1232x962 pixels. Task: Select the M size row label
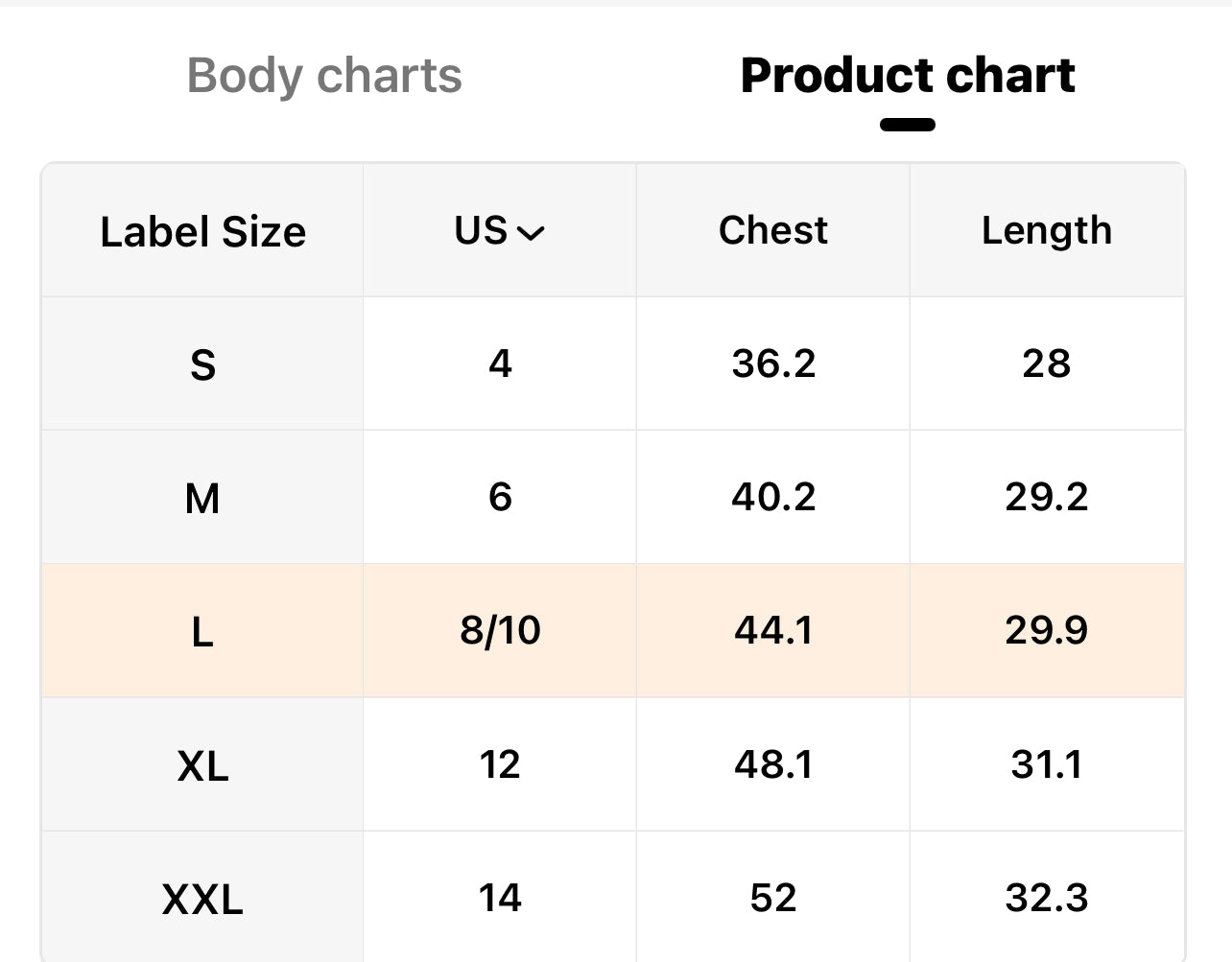pos(202,498)
